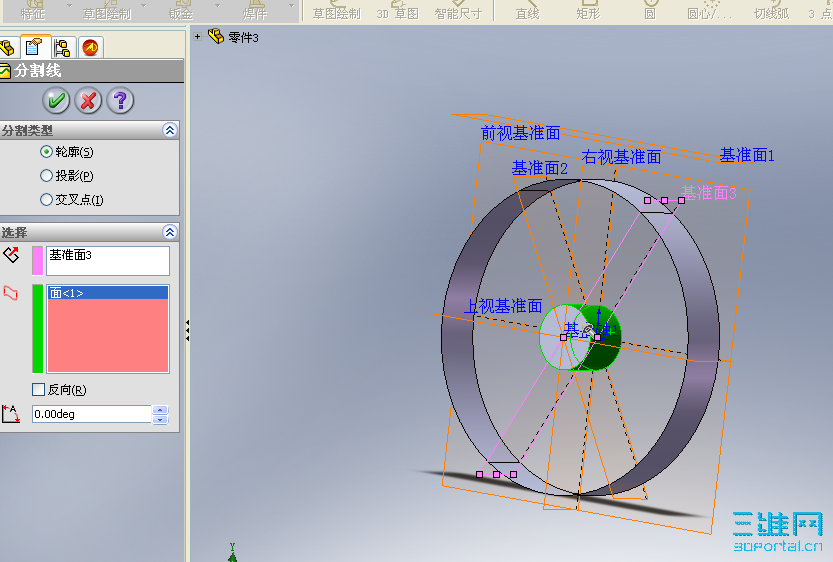Viewport: 833px width, 562px height.
Task: Expand the 零件3 flyout tree node
Action: pos(198,37)
